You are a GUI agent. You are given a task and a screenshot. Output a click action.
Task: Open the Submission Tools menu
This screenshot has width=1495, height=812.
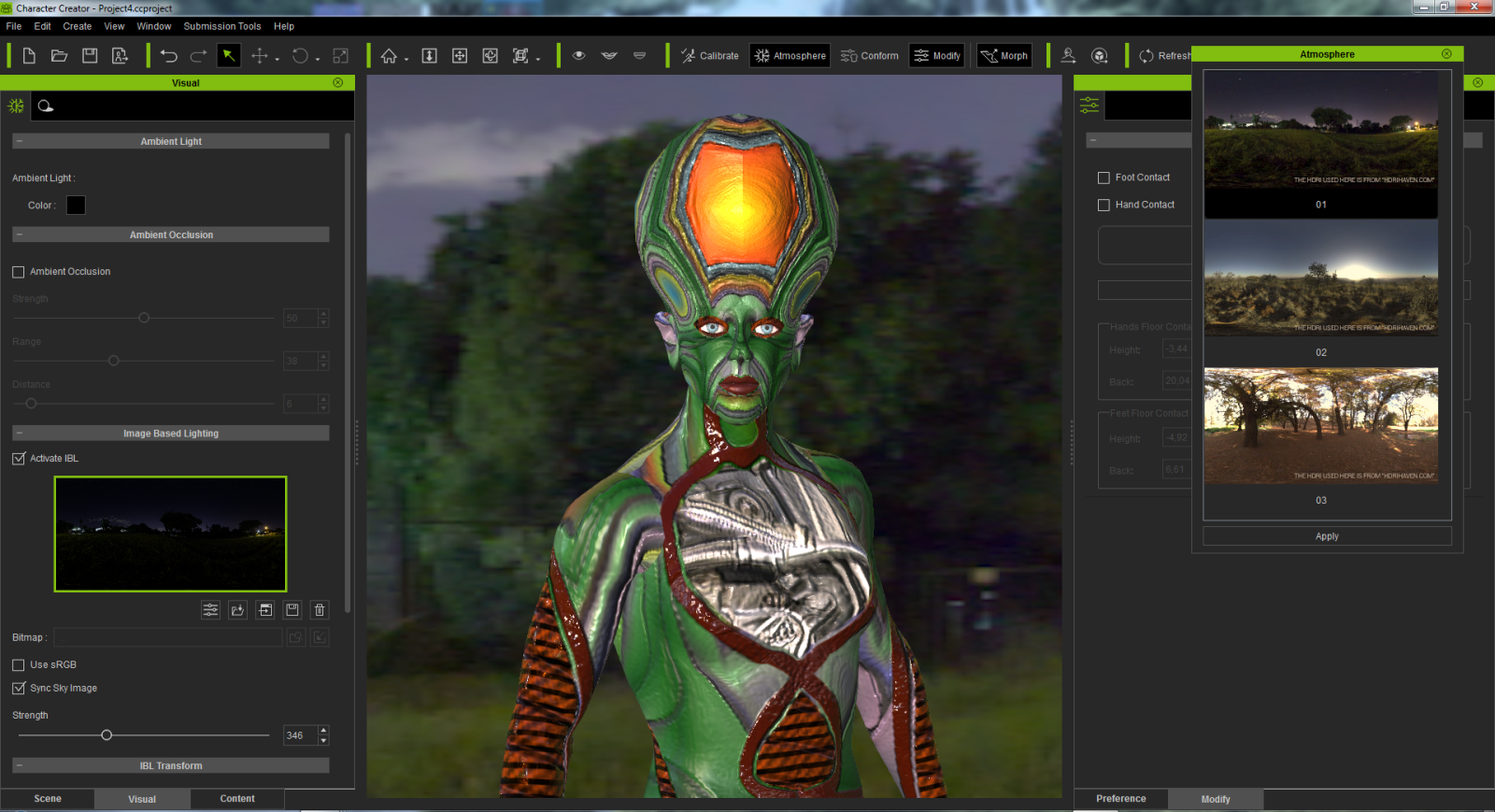pos(222,26)
